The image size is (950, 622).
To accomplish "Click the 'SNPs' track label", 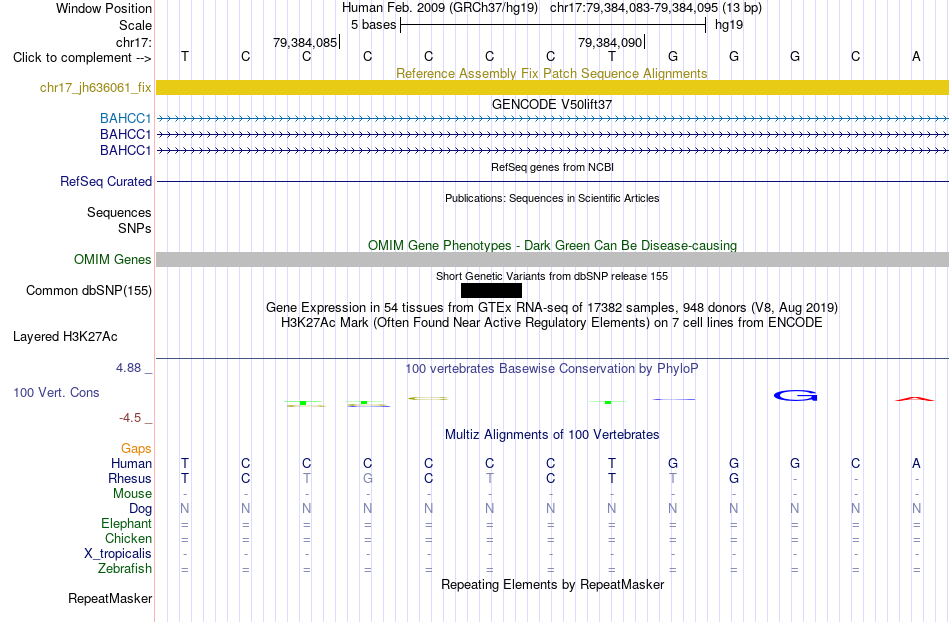I will (135, 228).
